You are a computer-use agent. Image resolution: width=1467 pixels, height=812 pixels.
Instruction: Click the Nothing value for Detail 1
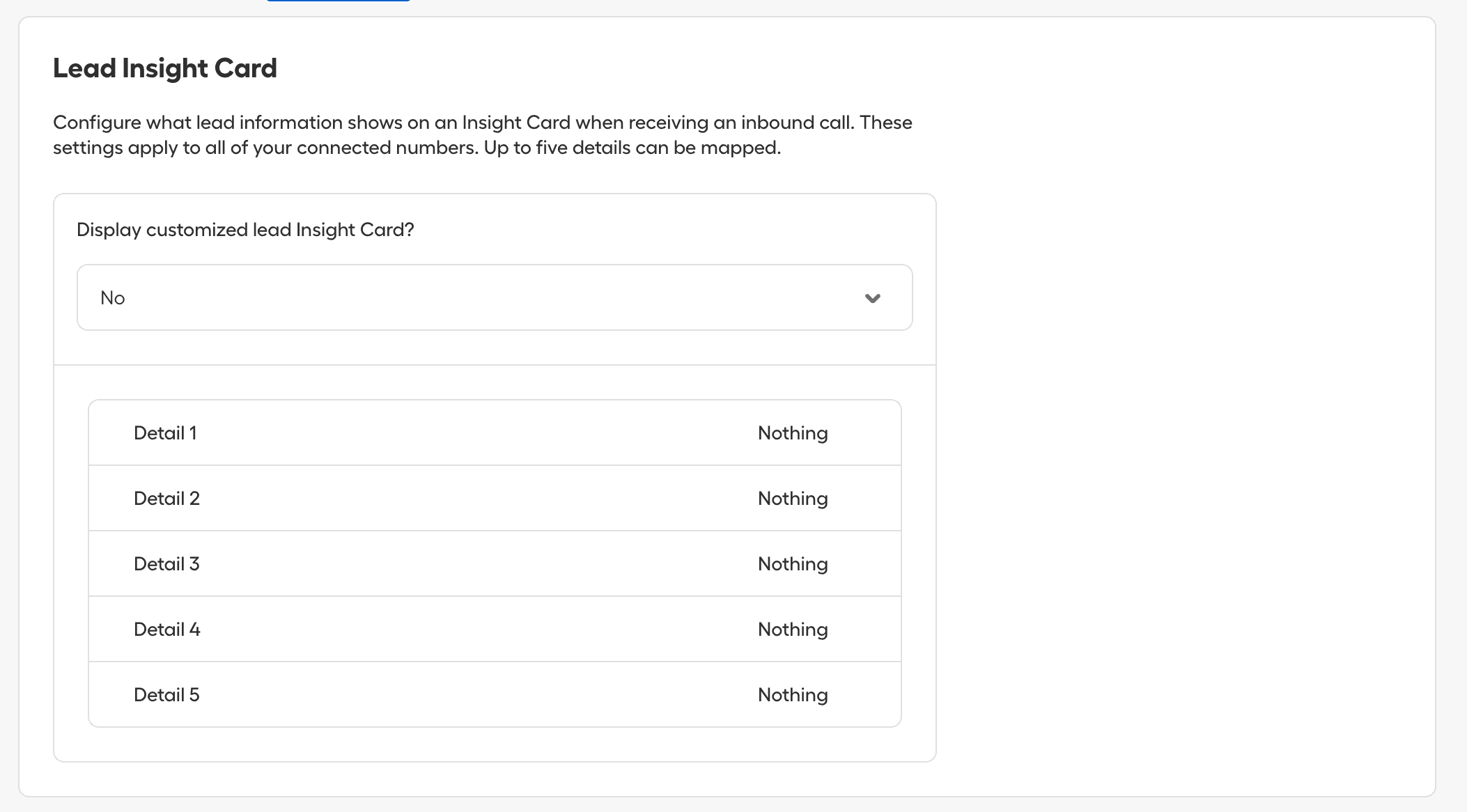point(792,432)
